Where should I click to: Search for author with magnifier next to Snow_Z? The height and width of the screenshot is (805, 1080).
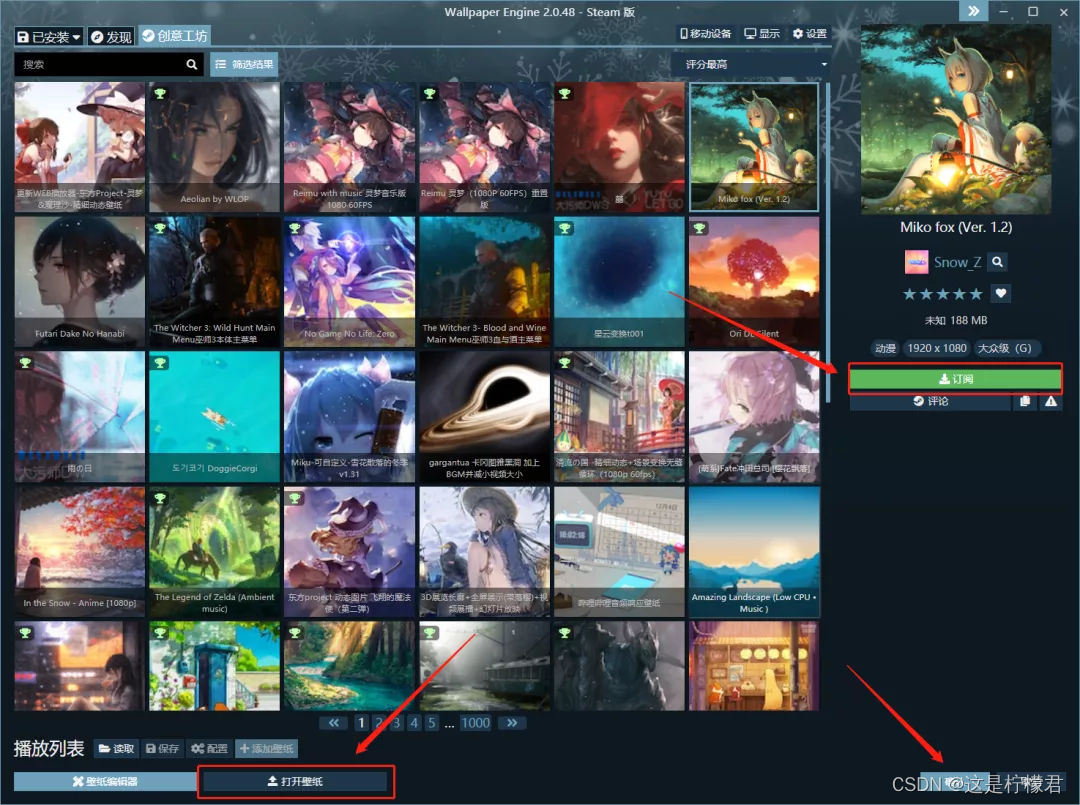click(997, 262)
